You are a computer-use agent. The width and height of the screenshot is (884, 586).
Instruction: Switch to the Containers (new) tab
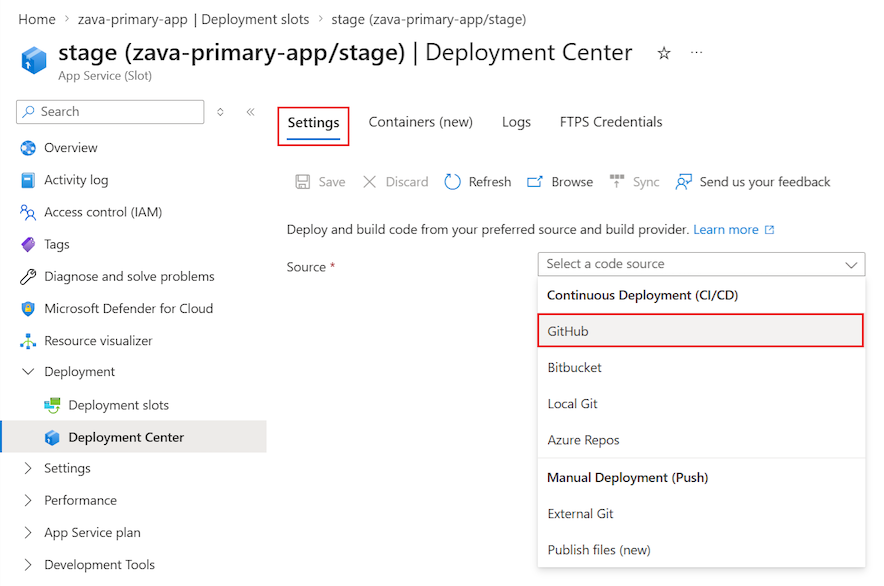[420, 121]
